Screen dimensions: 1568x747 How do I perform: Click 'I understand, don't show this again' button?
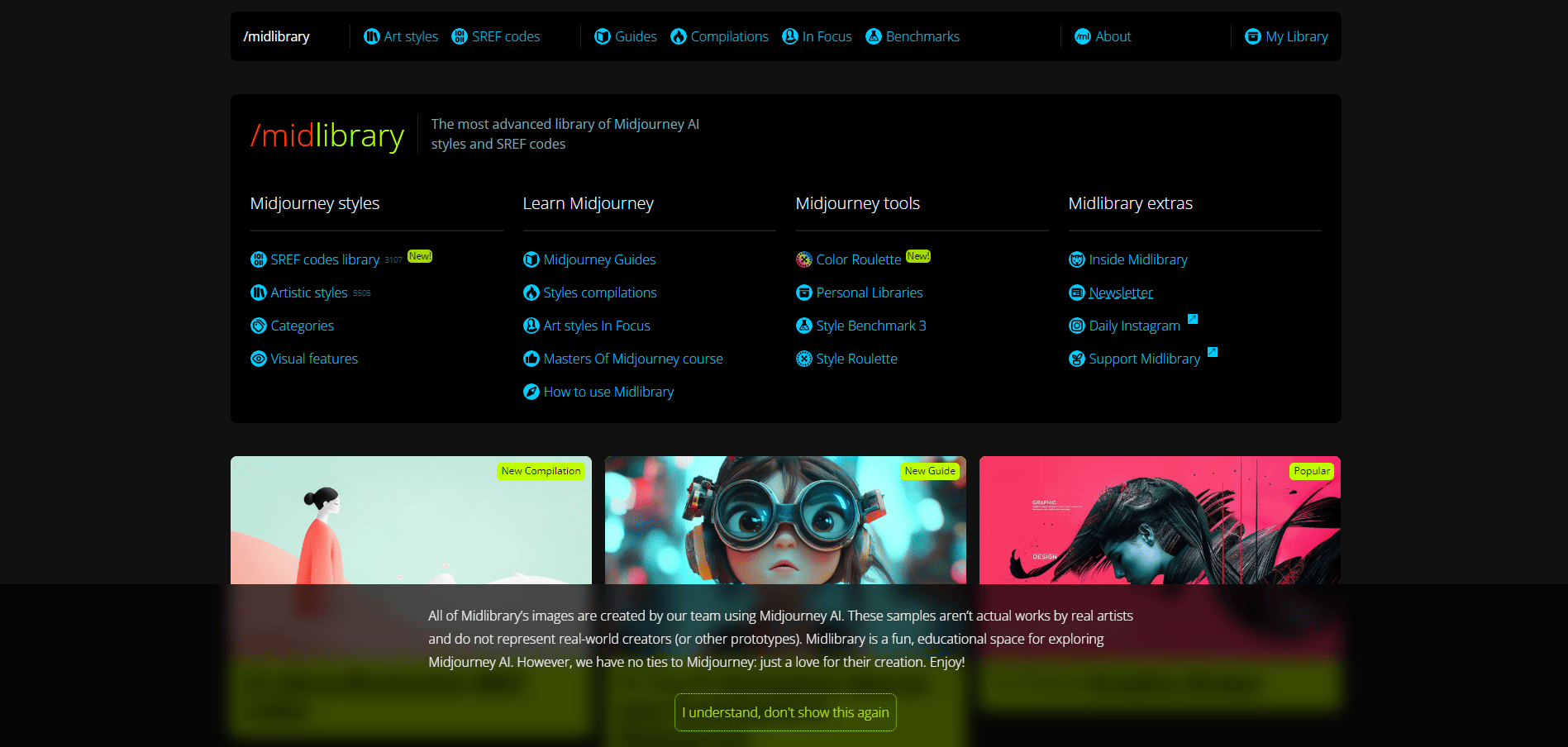tap(785, 712)
